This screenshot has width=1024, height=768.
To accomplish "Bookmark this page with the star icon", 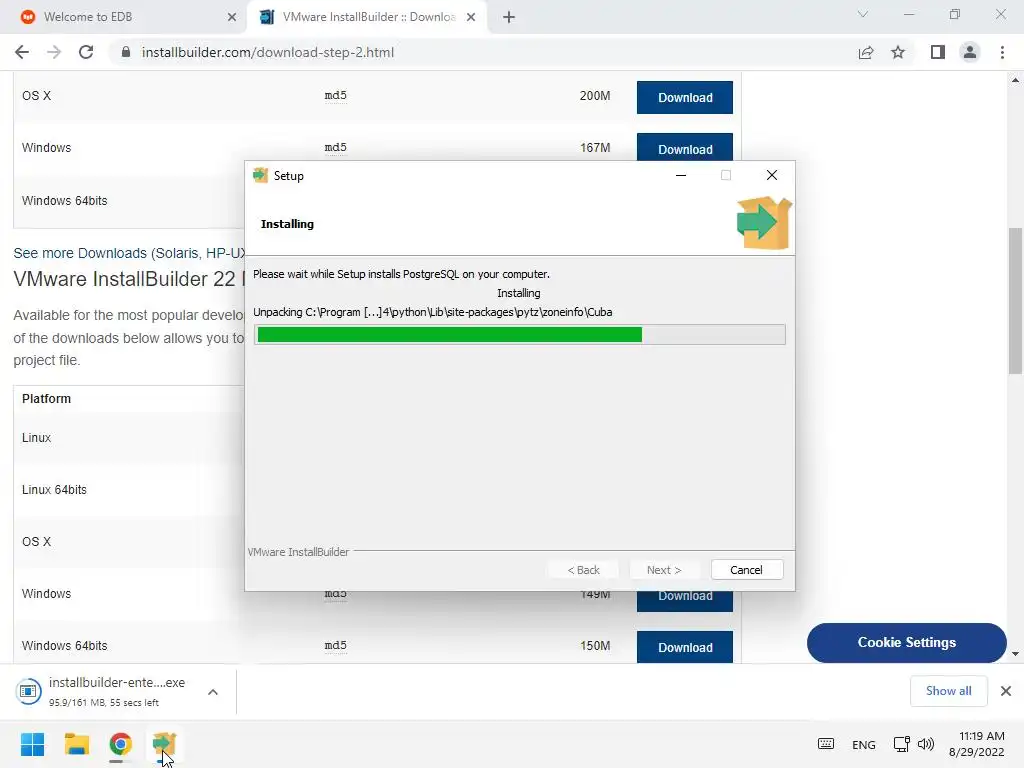I will (x=898, y=52).
